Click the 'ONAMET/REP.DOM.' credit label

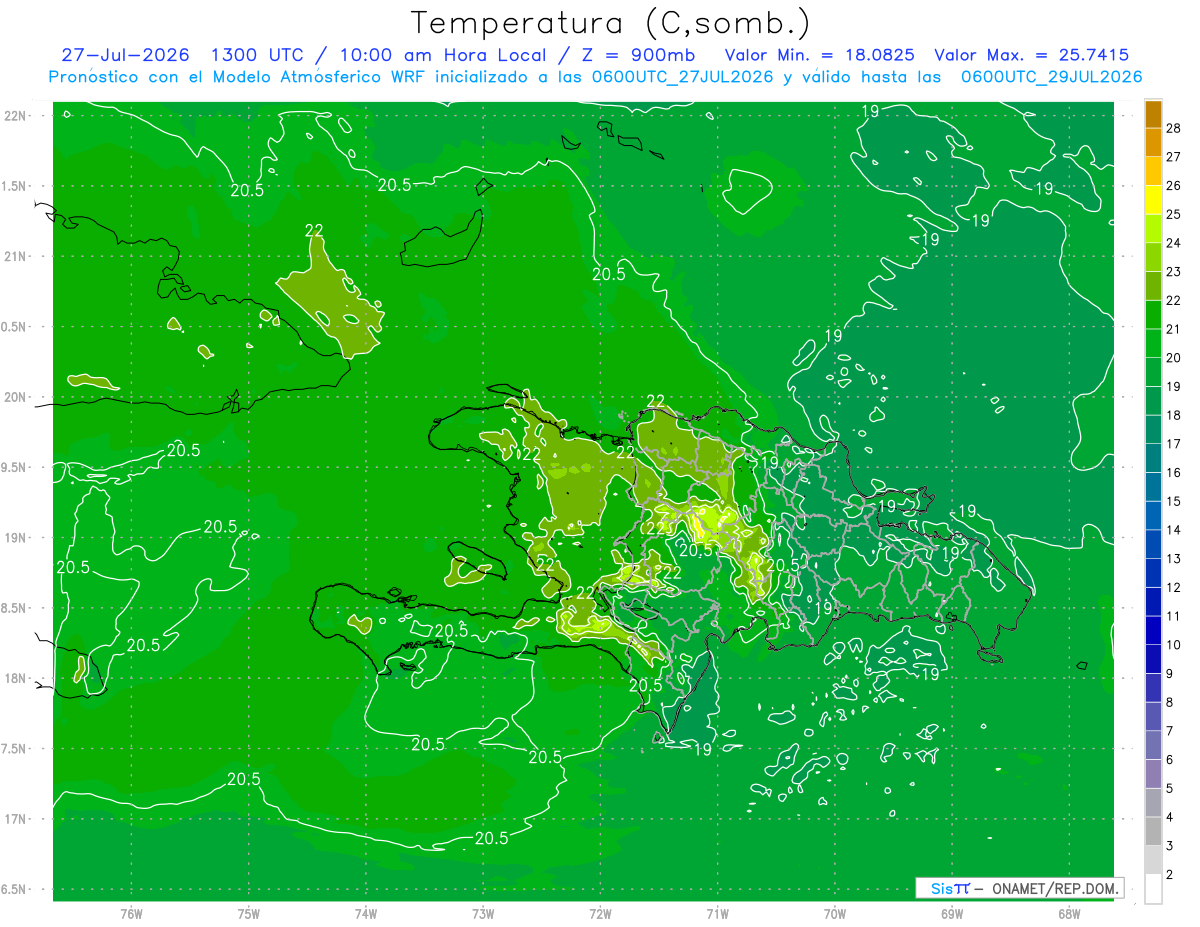(x=1056, y=888)
